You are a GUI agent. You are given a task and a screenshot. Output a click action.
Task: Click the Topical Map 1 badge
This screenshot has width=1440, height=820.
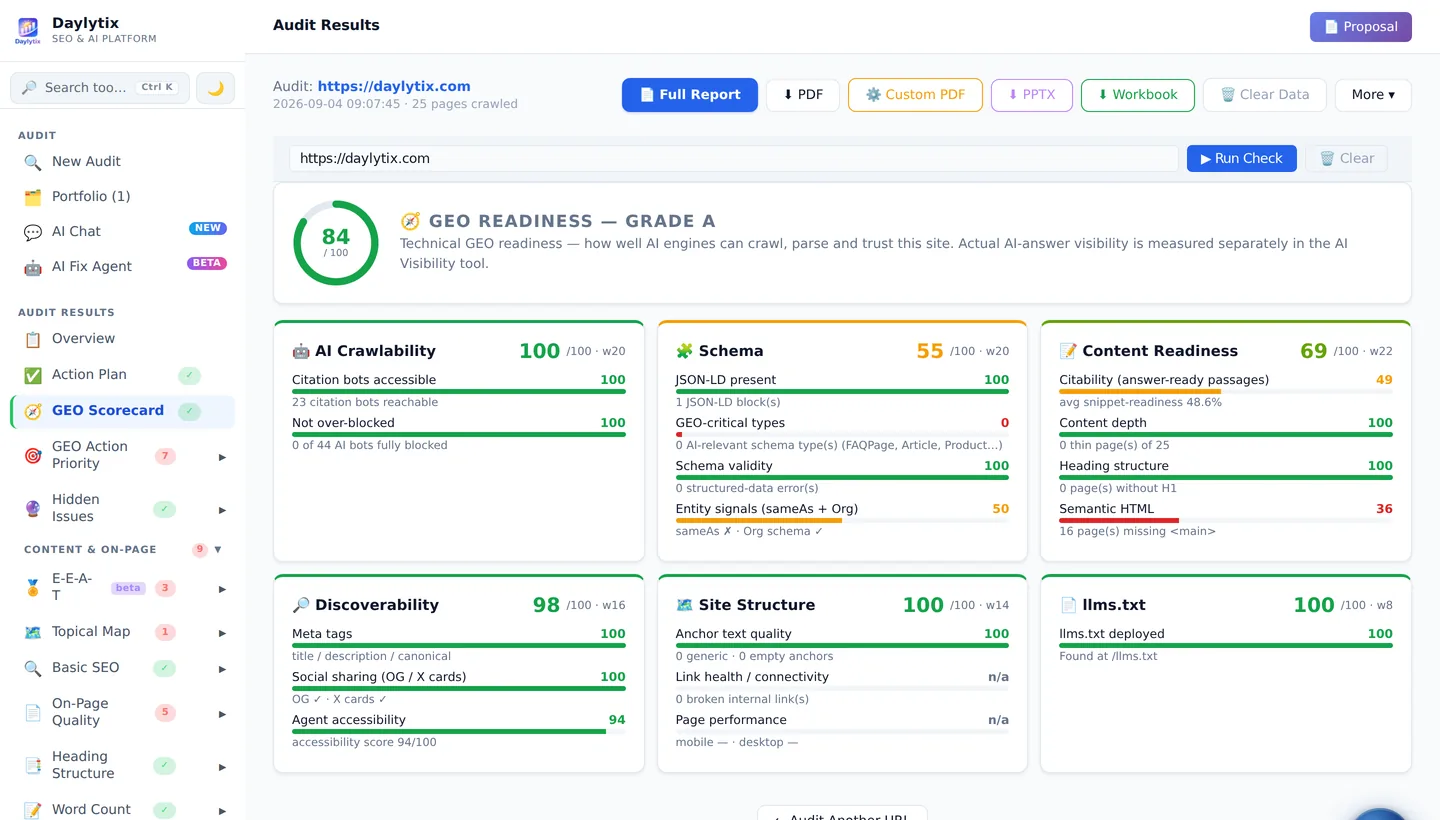tap(166, 632)
